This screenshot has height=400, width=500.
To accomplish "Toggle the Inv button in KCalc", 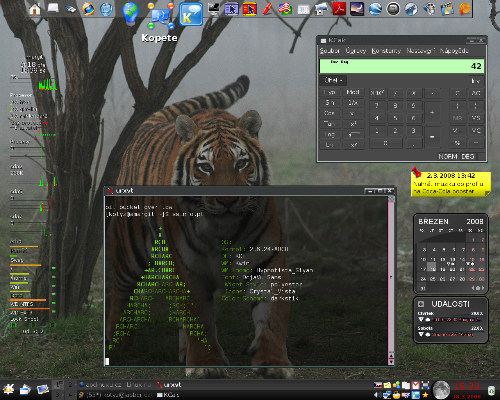I will click(475, 81).
